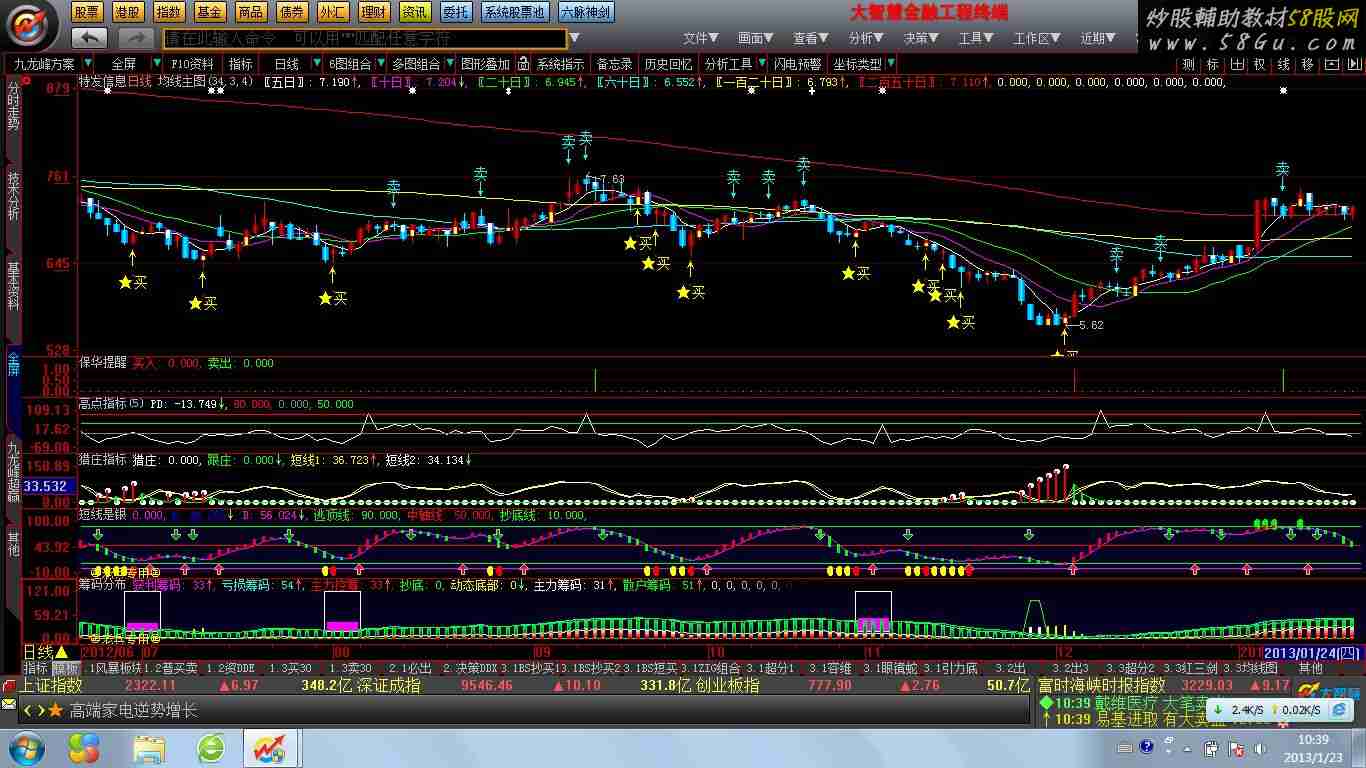Click the 移 move chart icon
The image size is (1366, 768).
click(1307, 64)
